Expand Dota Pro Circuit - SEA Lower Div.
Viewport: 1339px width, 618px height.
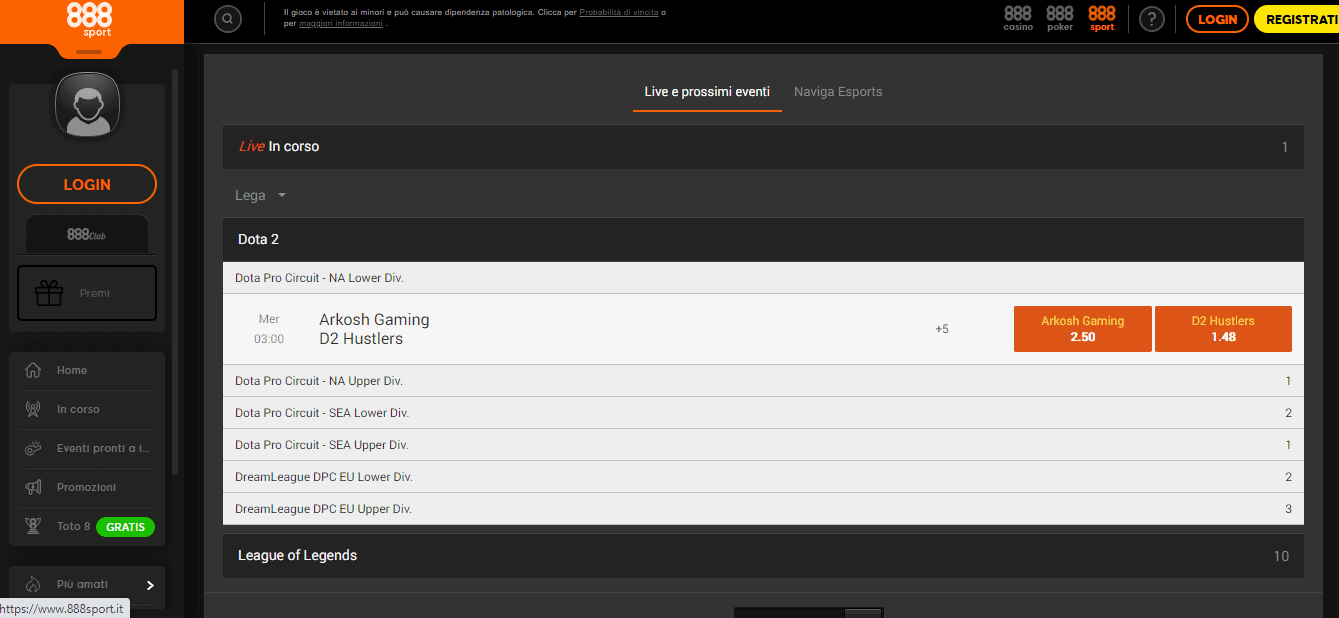pos(763,413)
